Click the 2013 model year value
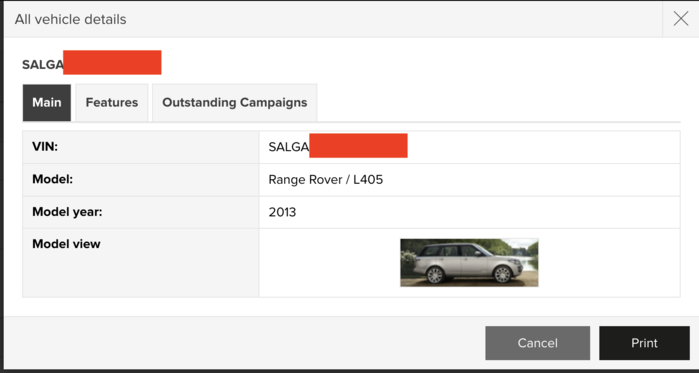This screenshot has width=699, height=373. [282, 212]
